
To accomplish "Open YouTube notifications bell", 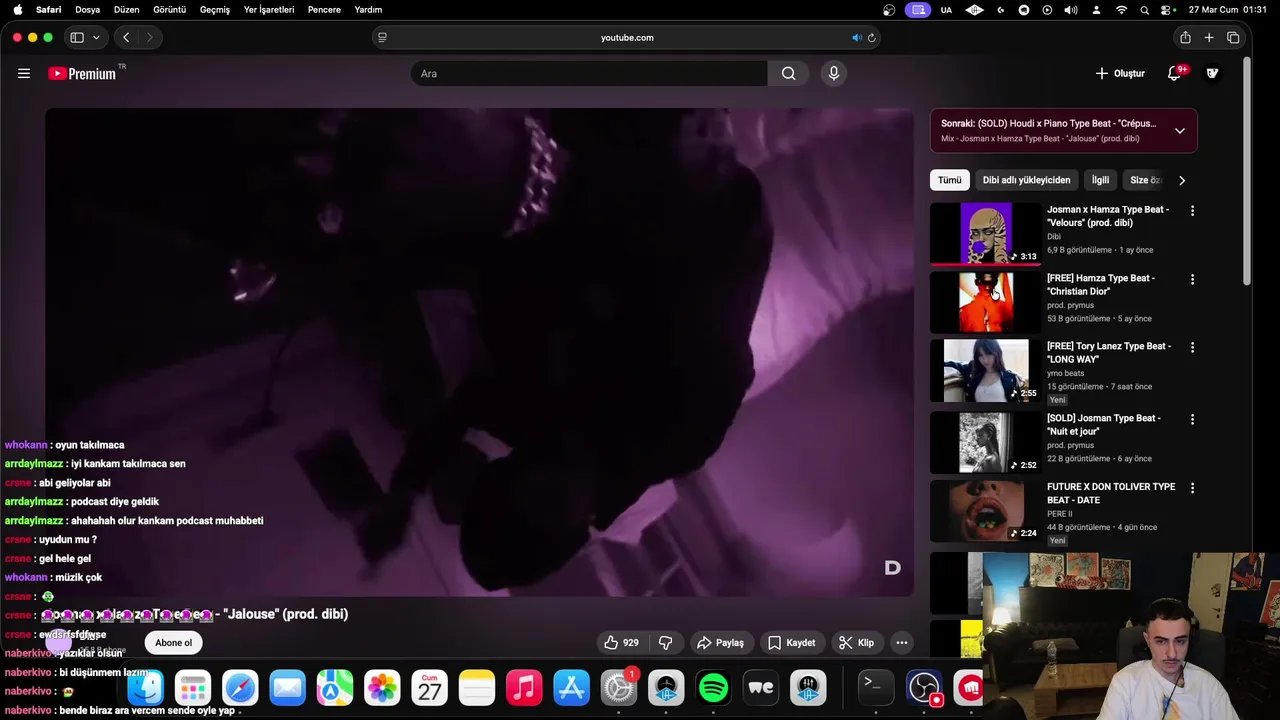I will pyautogui.click(x=1175, y=73).
